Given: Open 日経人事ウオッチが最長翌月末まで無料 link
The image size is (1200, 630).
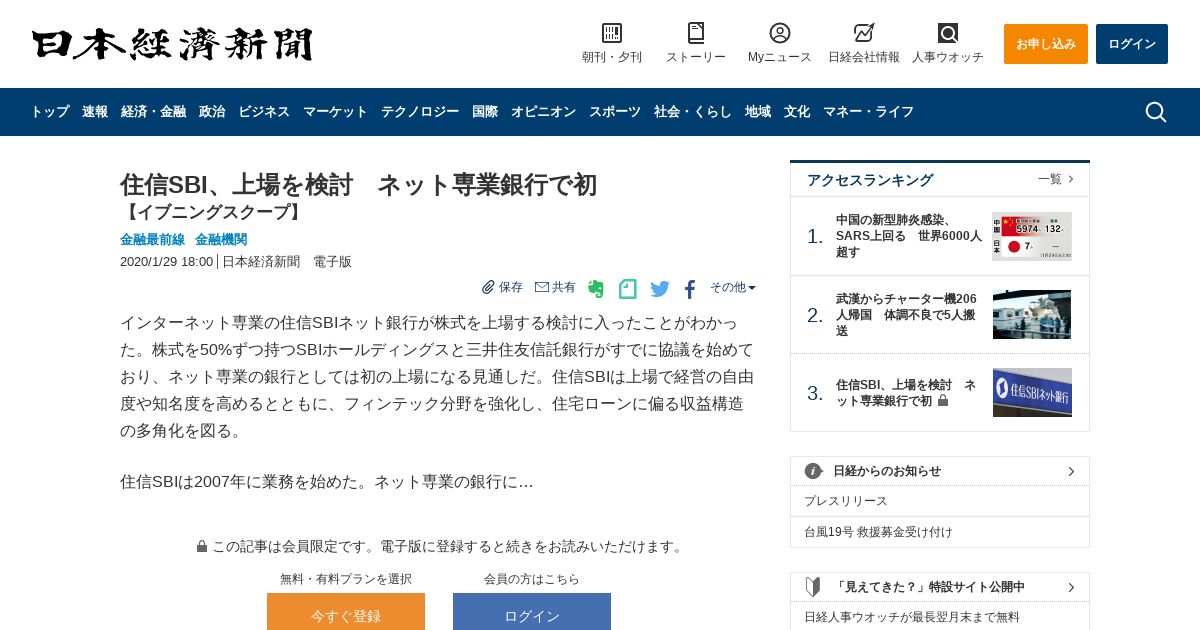Looking at the screenshot, I should point(912,617).
